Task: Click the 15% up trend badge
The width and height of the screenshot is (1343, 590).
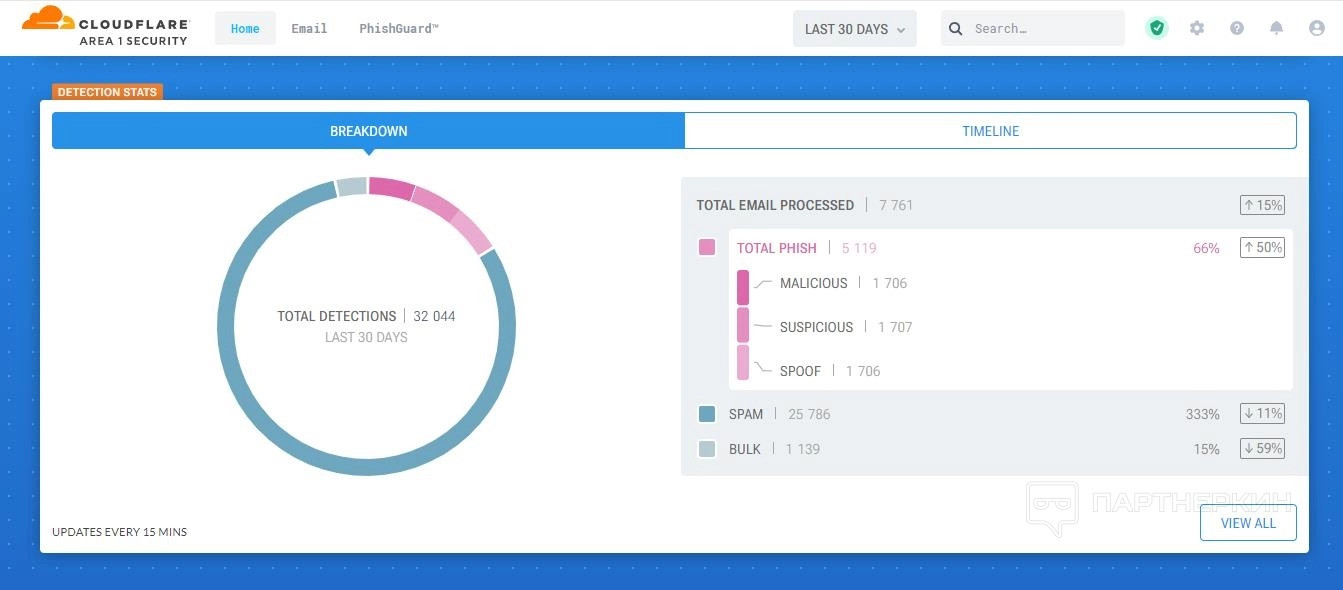Action: tap(1262, 205)
